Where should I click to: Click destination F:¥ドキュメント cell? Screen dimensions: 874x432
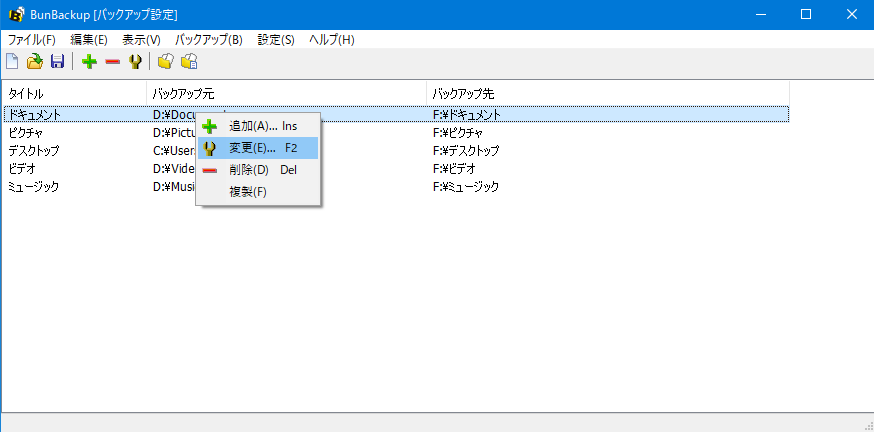click(467, 115)
